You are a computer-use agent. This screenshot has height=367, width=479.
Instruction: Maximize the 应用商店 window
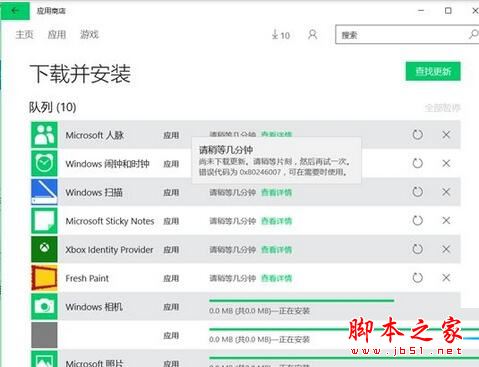(x=448, y=11)
